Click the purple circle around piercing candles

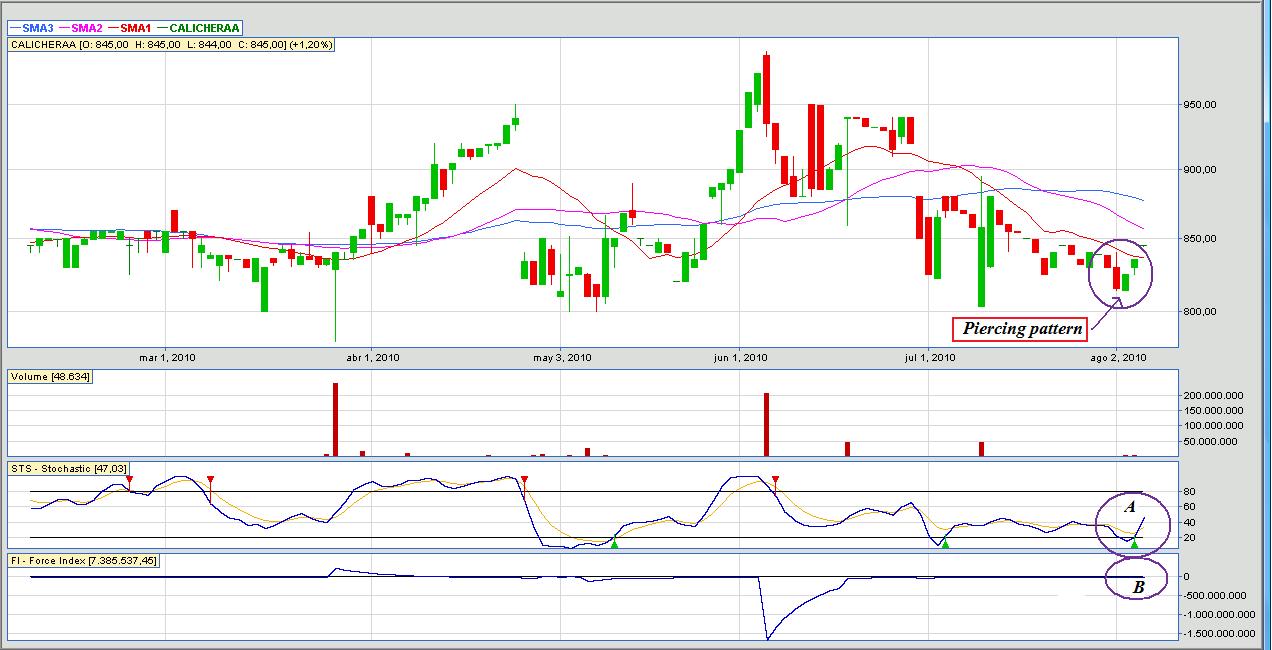tap(1120, 273)
